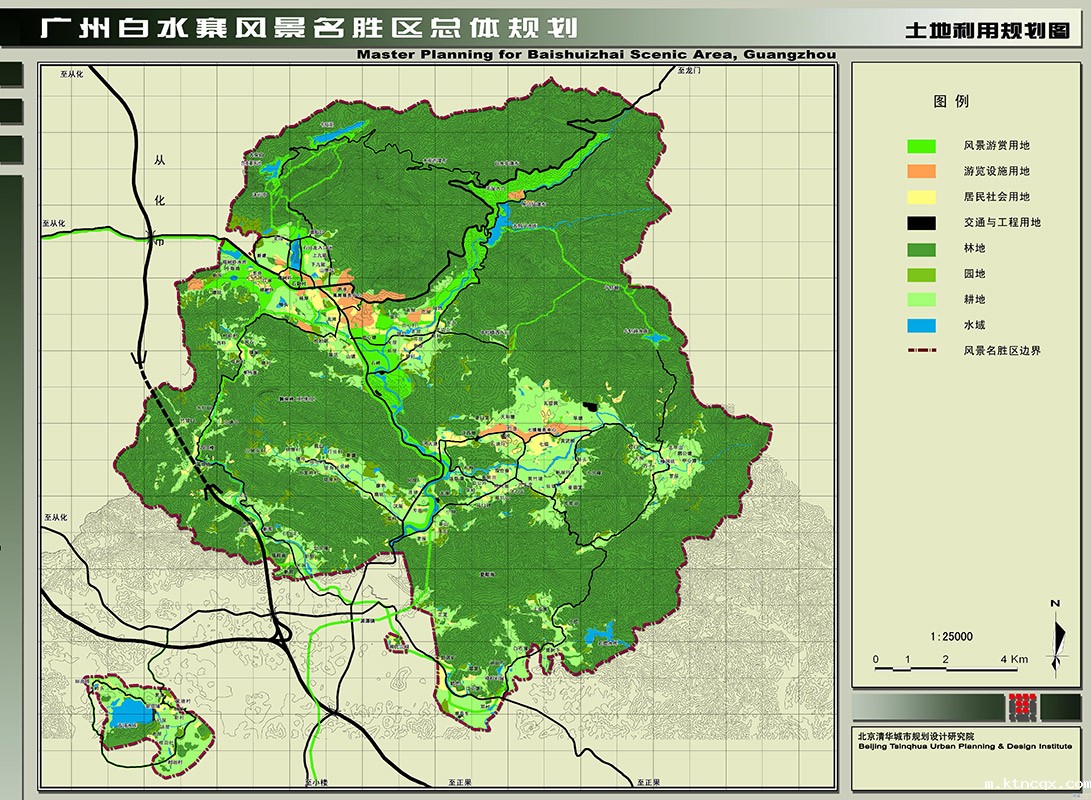This screenshot has width=1091, height=800.
Task: Select the blue 水域 legend swatch
Action: tap(921, 325)
